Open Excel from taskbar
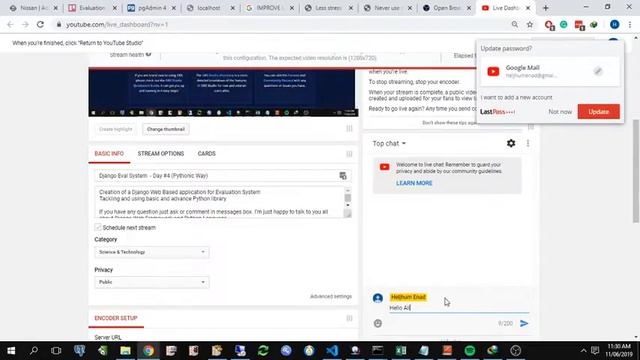Viewport: 640px width, 360px height. click(x=401, y=350)
